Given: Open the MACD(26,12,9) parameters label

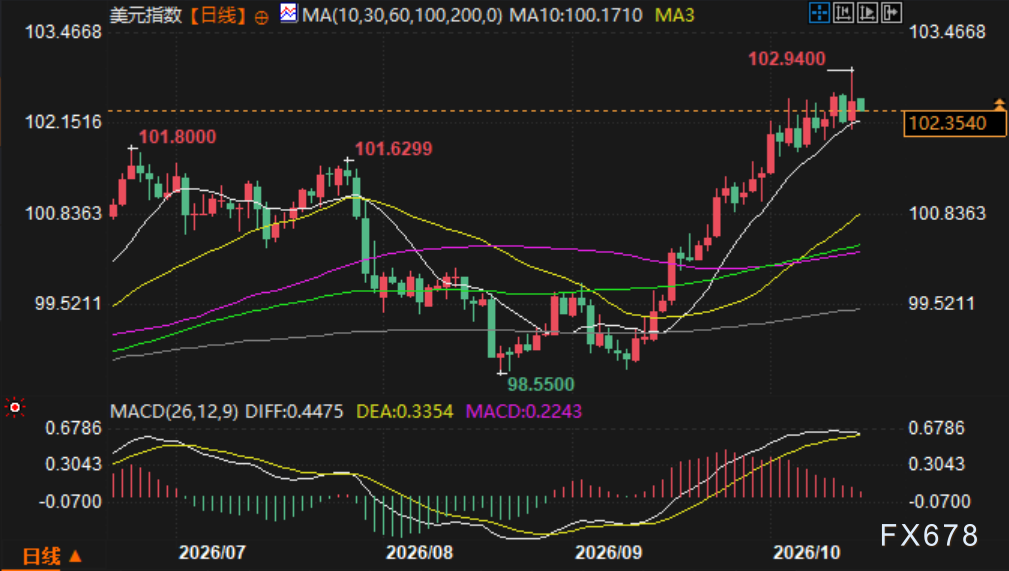Looking at the screenshot, I should tap(174, 411).
